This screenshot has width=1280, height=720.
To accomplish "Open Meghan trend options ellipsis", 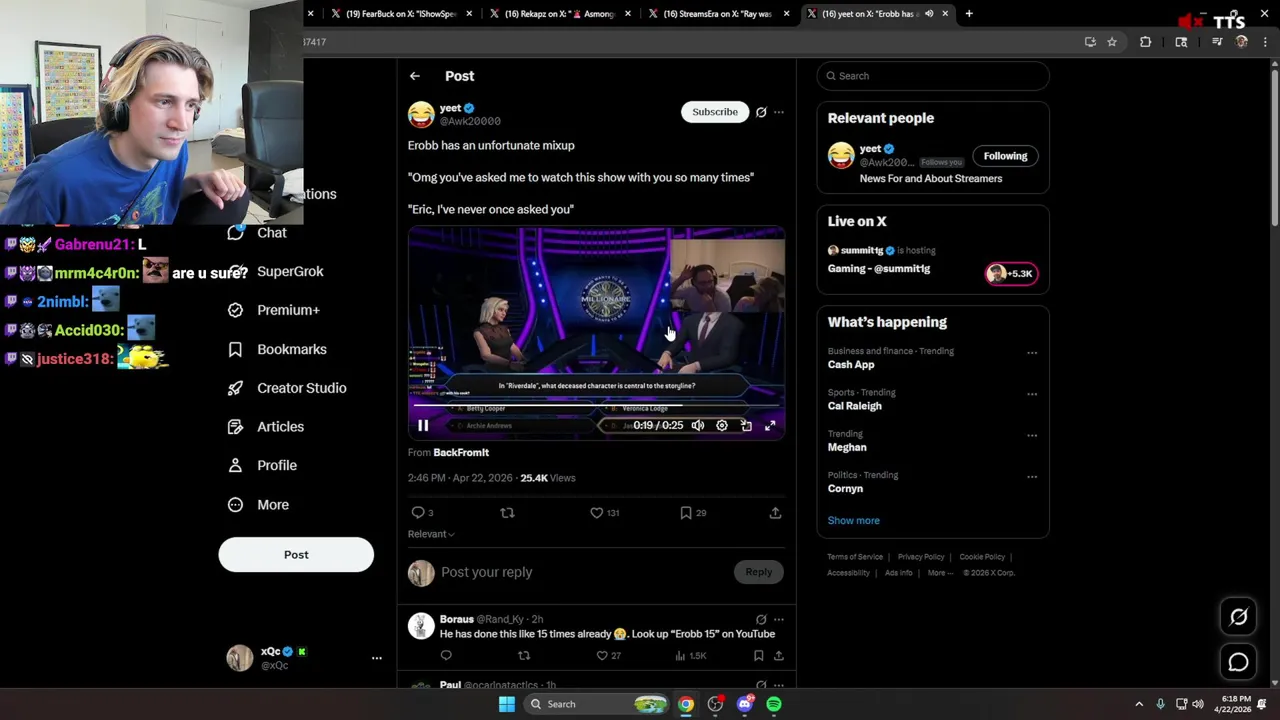I will (x=1032, y=436).
